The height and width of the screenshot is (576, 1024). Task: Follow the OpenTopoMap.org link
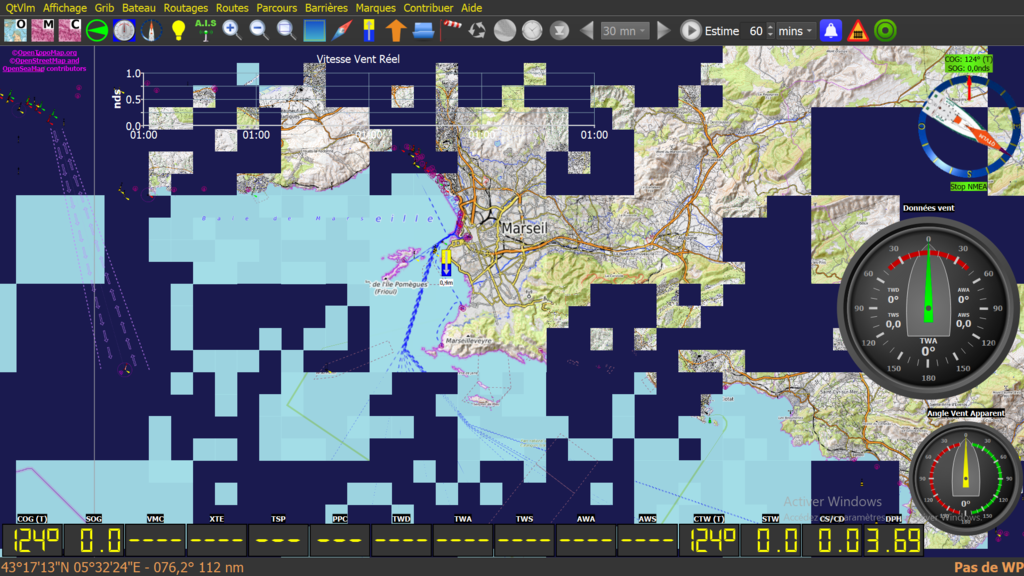click(44, 53)
